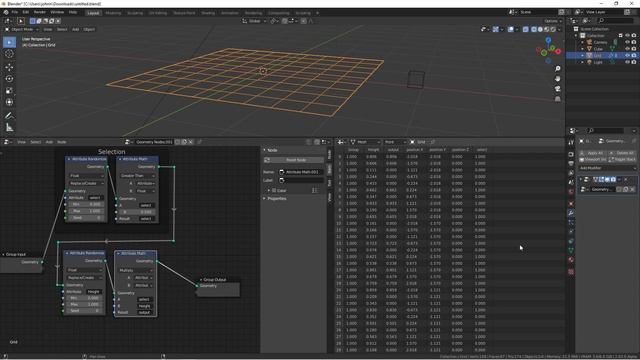Open the Render menu
Viewport: 640px width, 360px height.
[x=40, y=12]
